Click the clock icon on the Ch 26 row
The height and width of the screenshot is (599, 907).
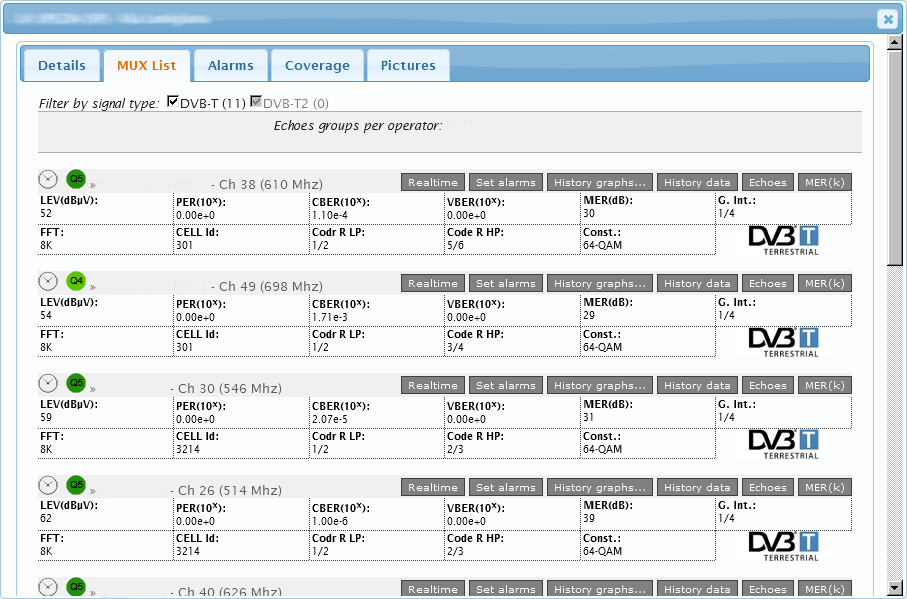pyautogui.click(x=48, y=485)
